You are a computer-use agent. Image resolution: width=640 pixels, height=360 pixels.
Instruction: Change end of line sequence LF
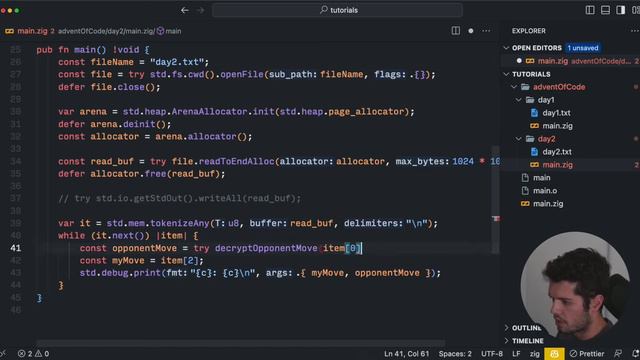point(516,353)
